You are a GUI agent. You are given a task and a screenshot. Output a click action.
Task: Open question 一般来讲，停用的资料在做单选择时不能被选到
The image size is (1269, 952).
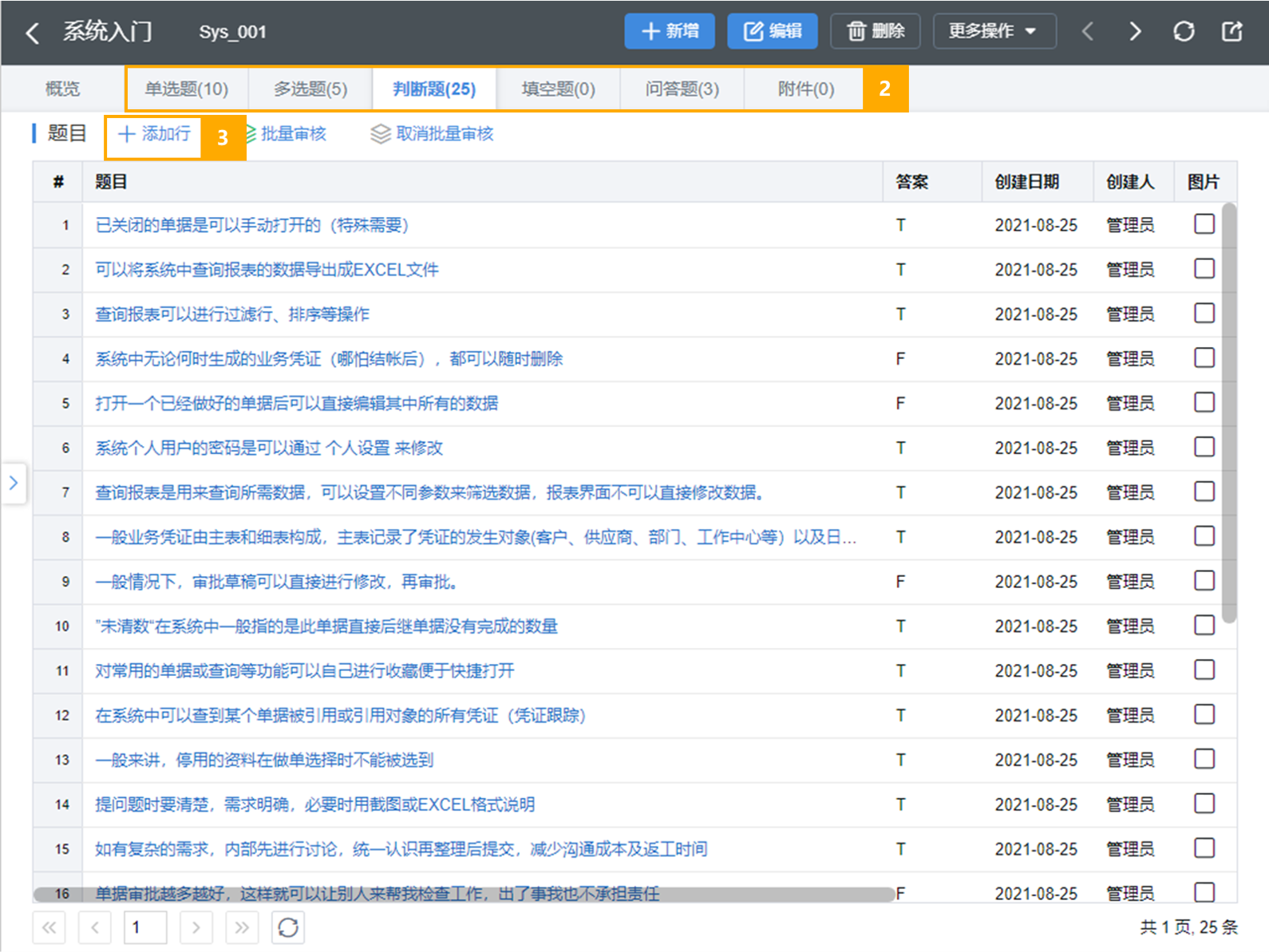click(264, 760)
